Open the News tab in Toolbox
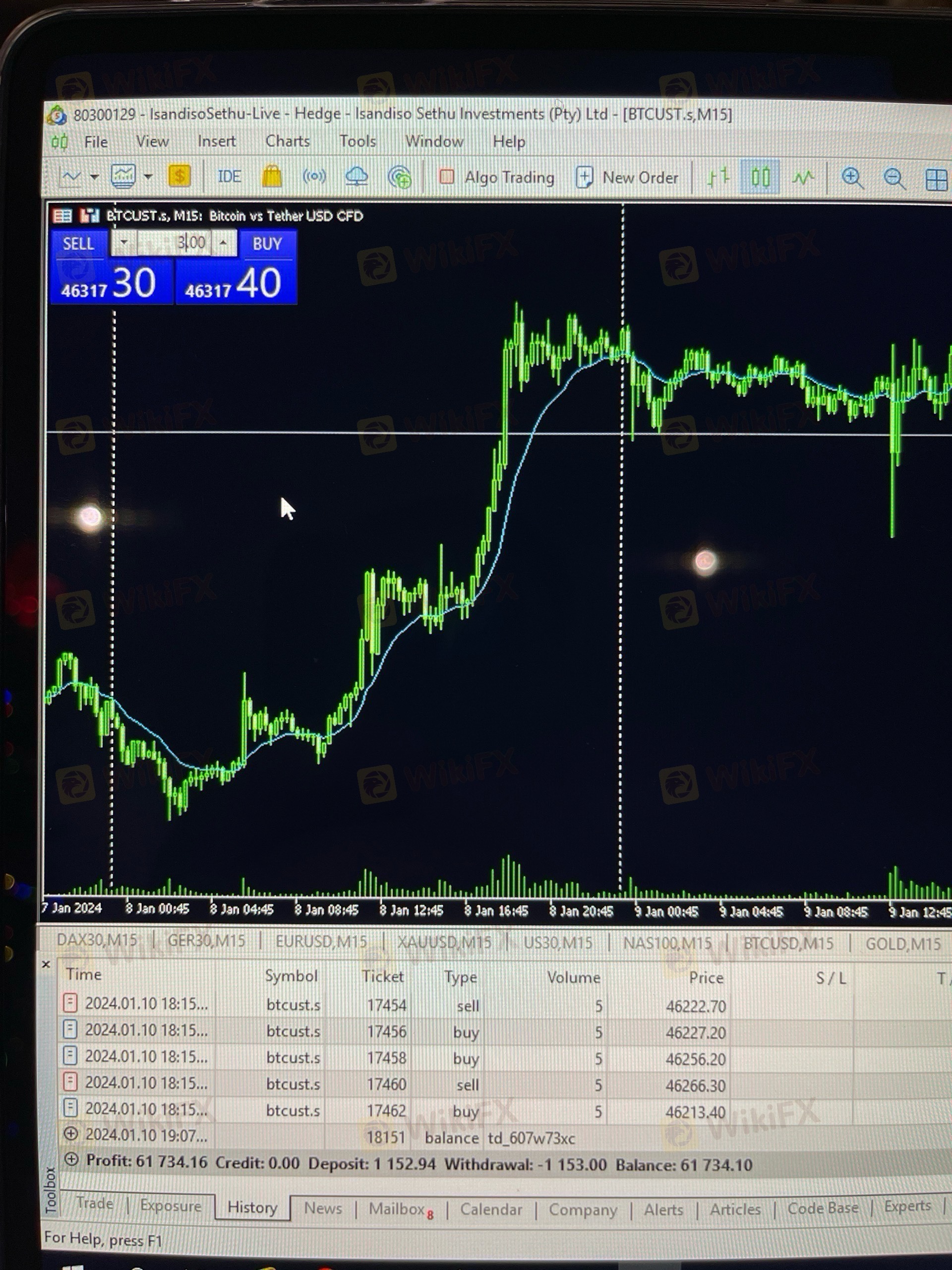 pos(322,1208)
